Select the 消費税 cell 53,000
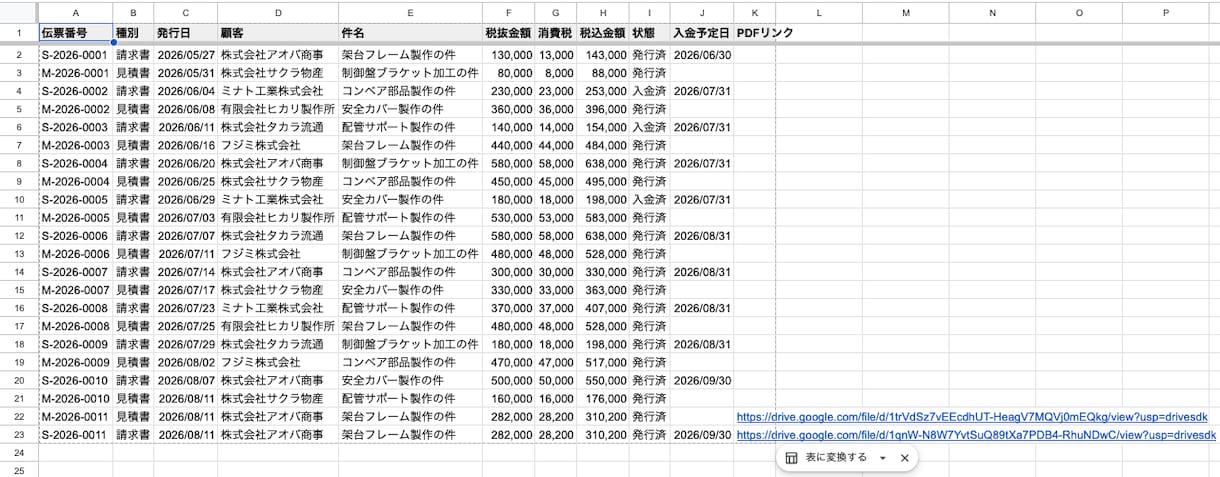Viewport: 1220px width, 477px height. point(555,217)
